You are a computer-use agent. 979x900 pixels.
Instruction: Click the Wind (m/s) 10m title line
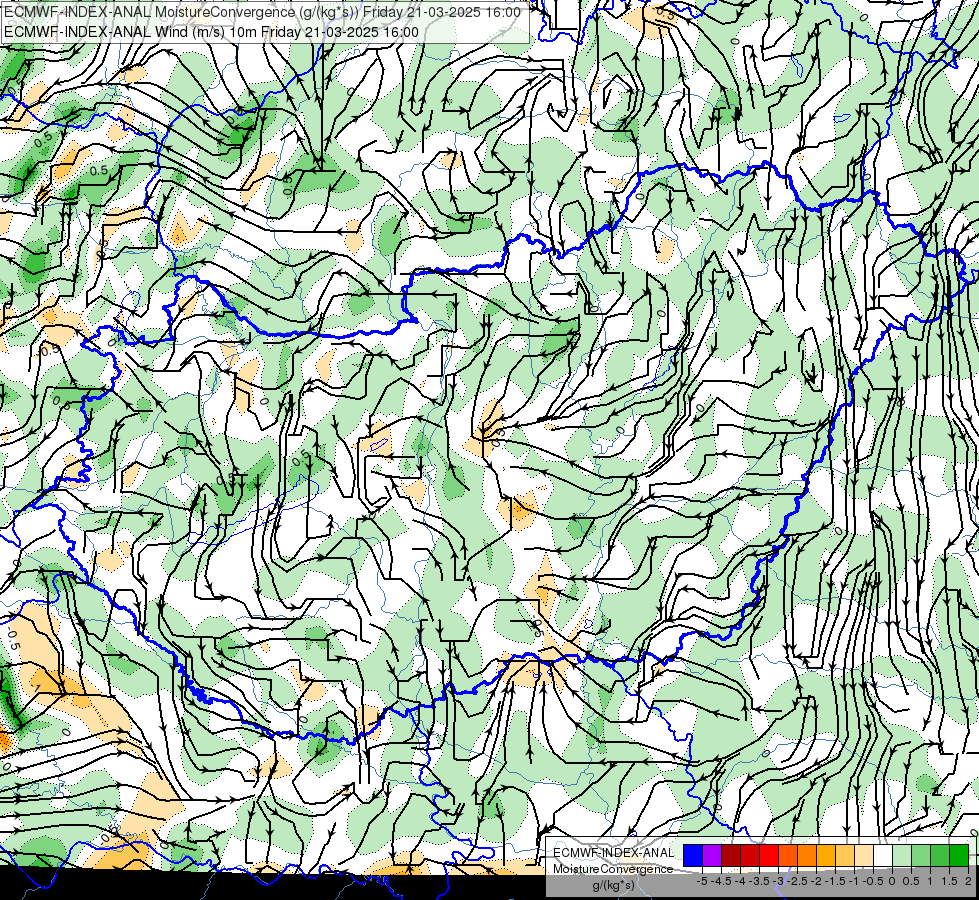(x=211, y=32)
